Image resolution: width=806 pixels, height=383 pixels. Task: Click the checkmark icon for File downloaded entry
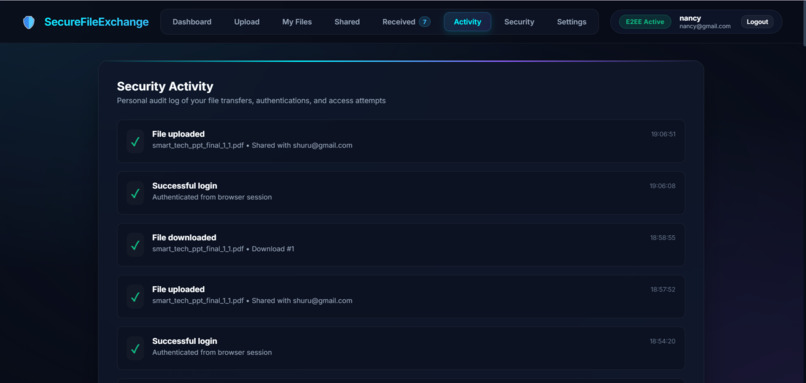tap(135, 245)
